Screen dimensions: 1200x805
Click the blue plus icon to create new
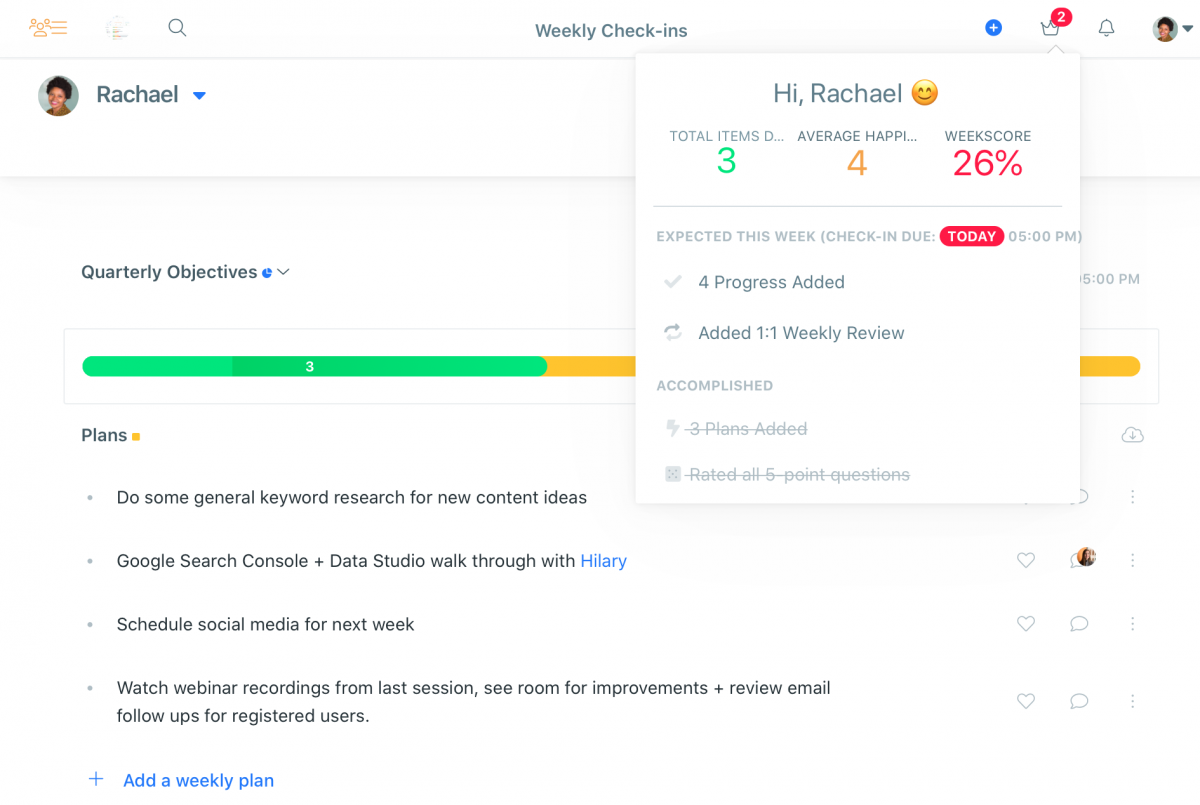[993, 27]
